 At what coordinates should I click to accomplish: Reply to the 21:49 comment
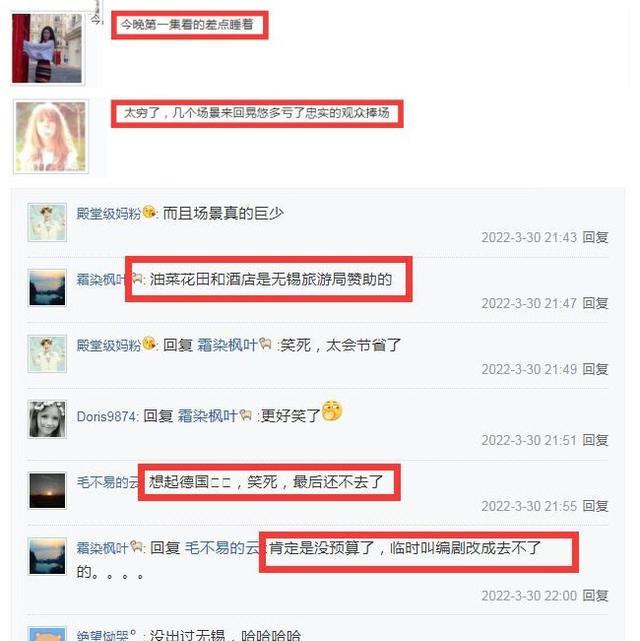pos(595,369)
